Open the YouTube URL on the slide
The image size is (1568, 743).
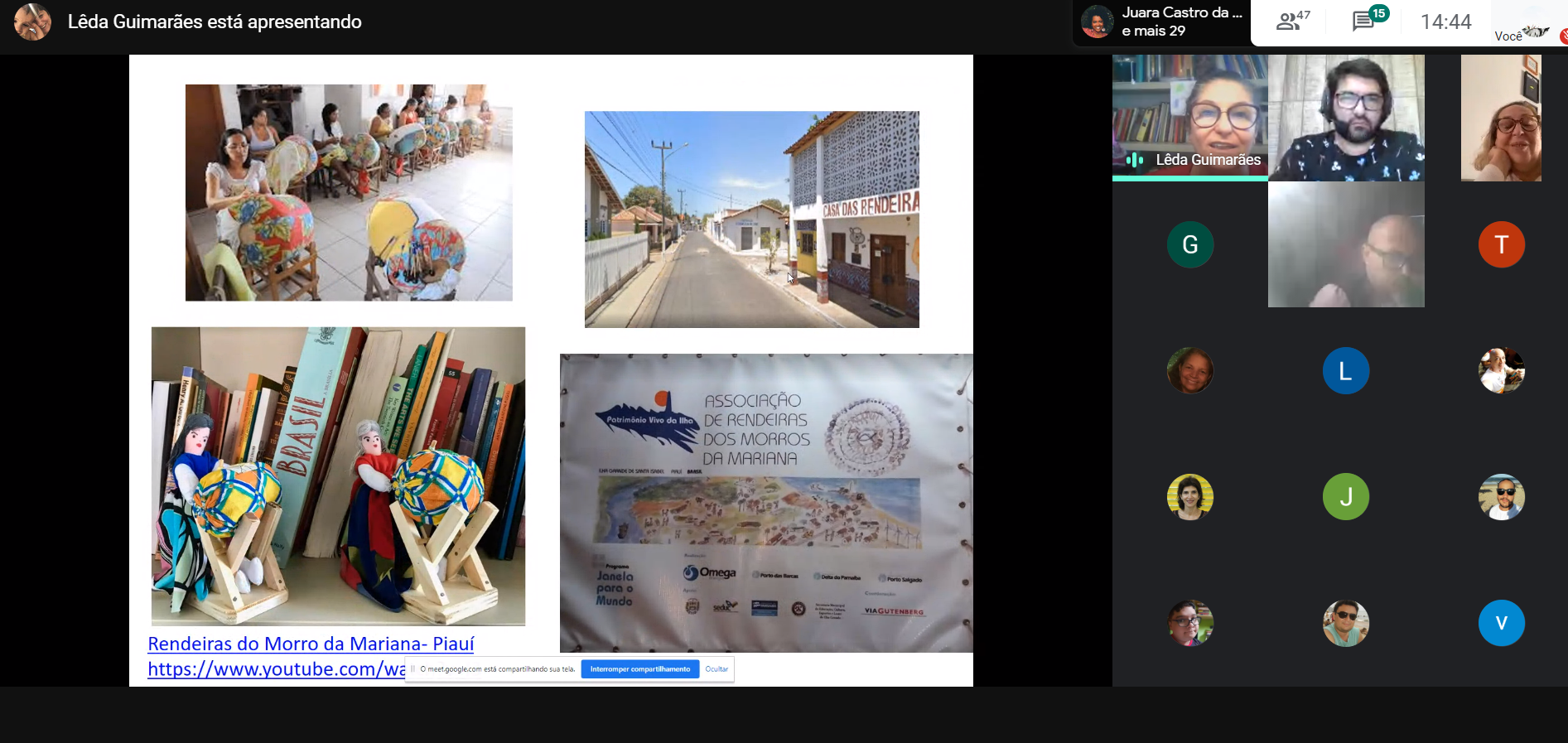(x=276, y=669)
